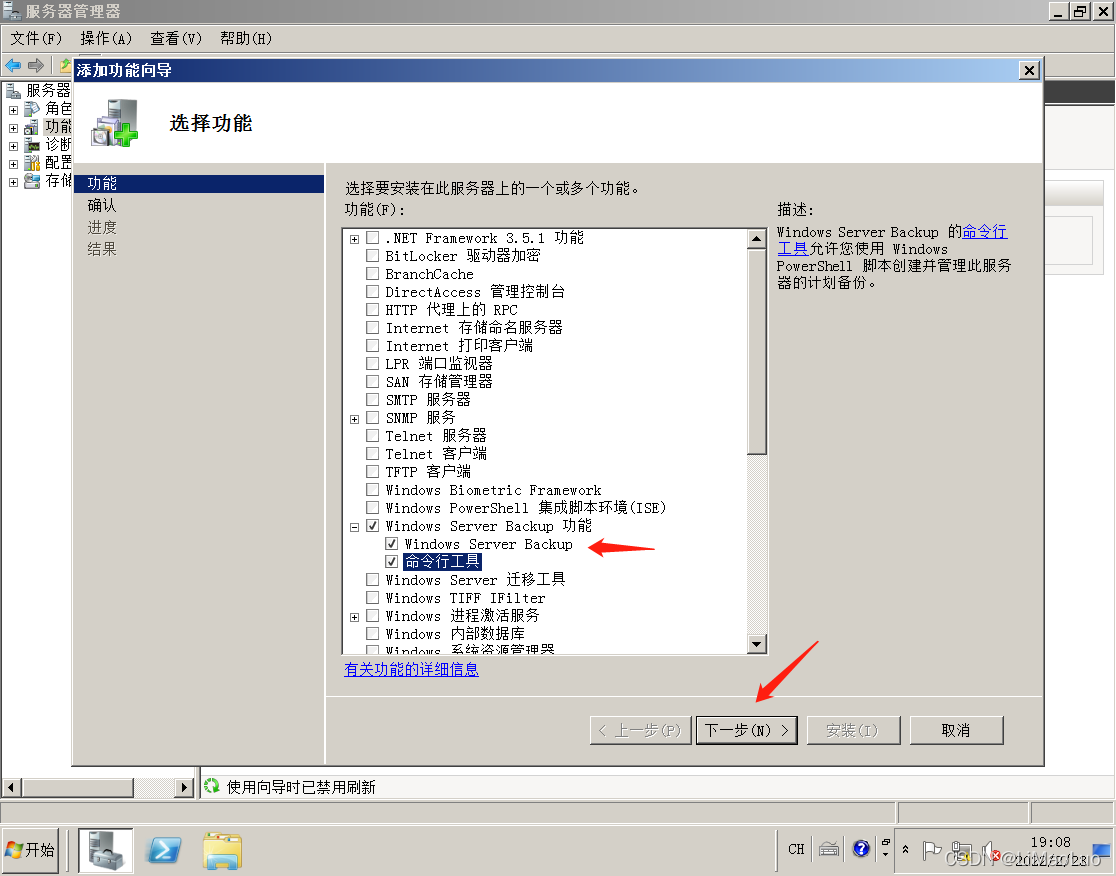This screenshot has width=1116, height=876.
Task: Expand Windows 进程激活服务 node
Action: (354, 617)
